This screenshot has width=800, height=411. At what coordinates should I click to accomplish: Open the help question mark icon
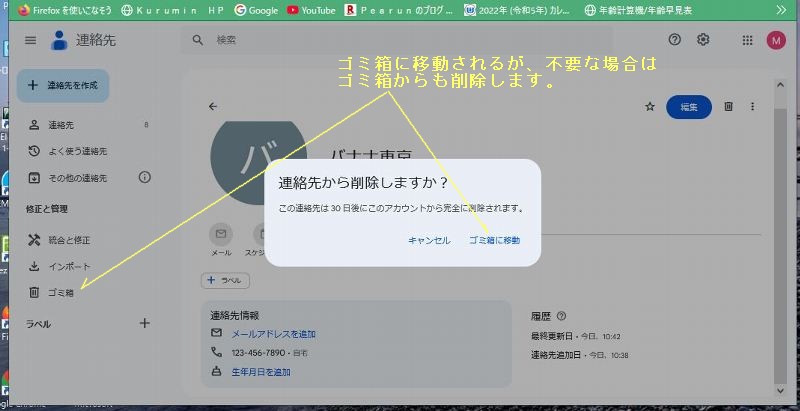pos(674,40)
